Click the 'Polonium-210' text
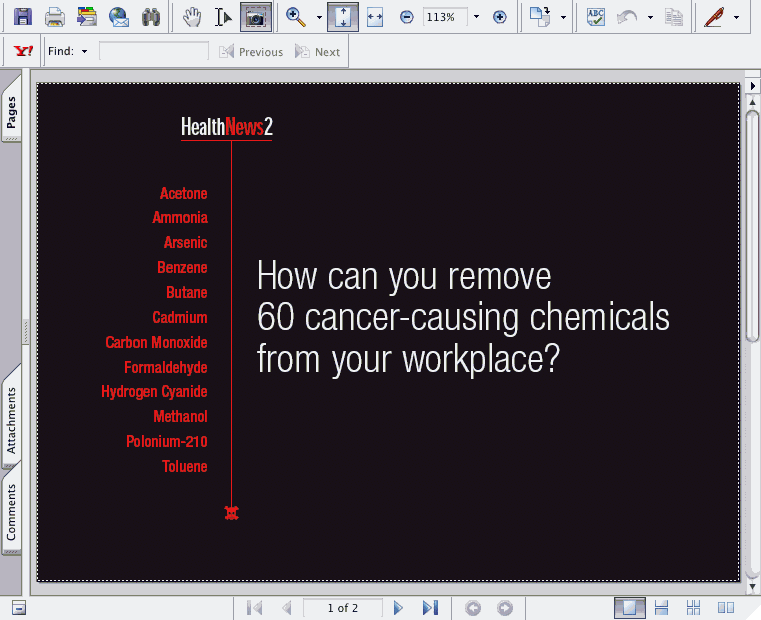 click(166, 441)
